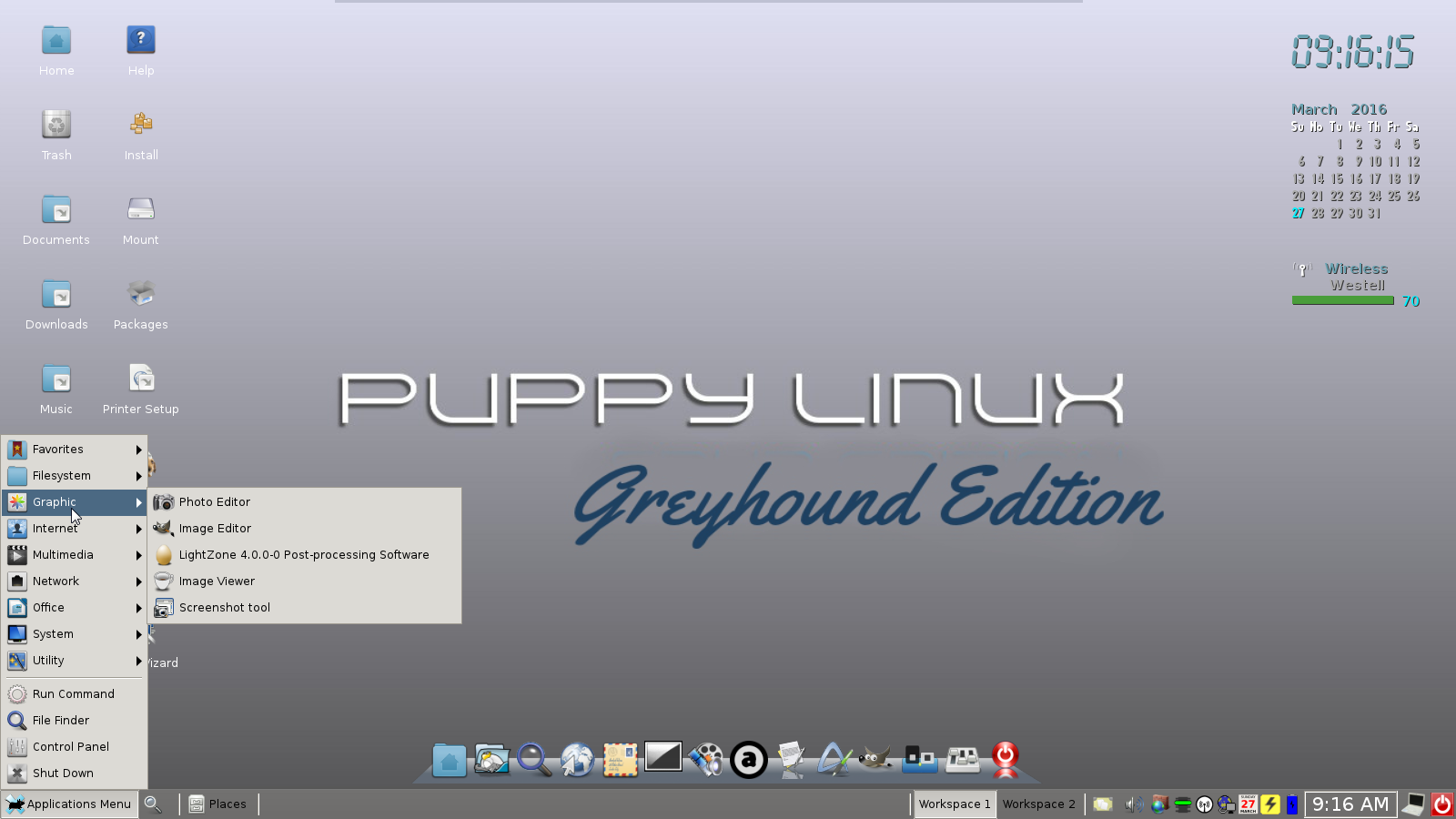Click the yellow lightning bolt tray icon
The image size is (1456, 819).
[1270, 804]
